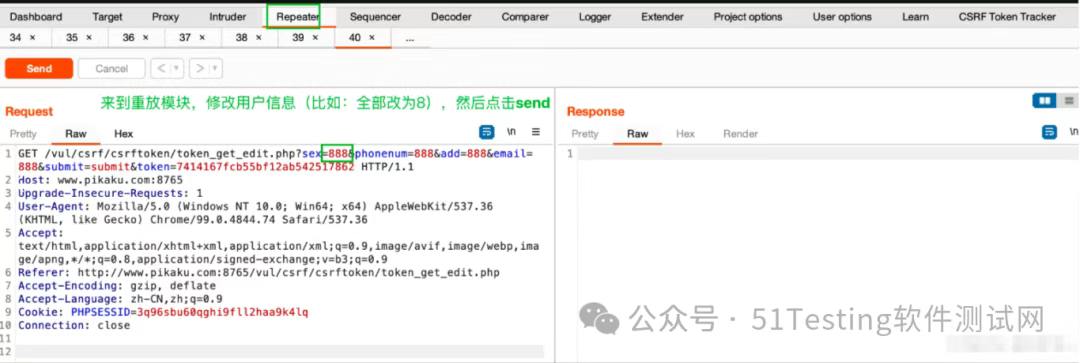Open User options tab
1080x363 pixels.
(x=842, y=17)
